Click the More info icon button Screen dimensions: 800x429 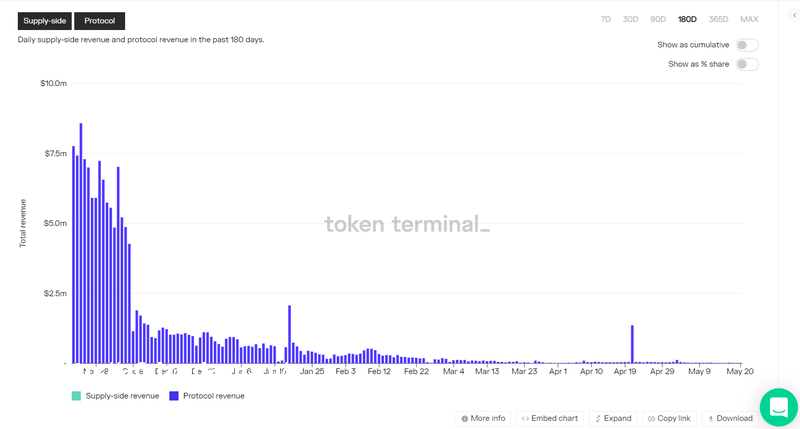[x=465, y=418]
